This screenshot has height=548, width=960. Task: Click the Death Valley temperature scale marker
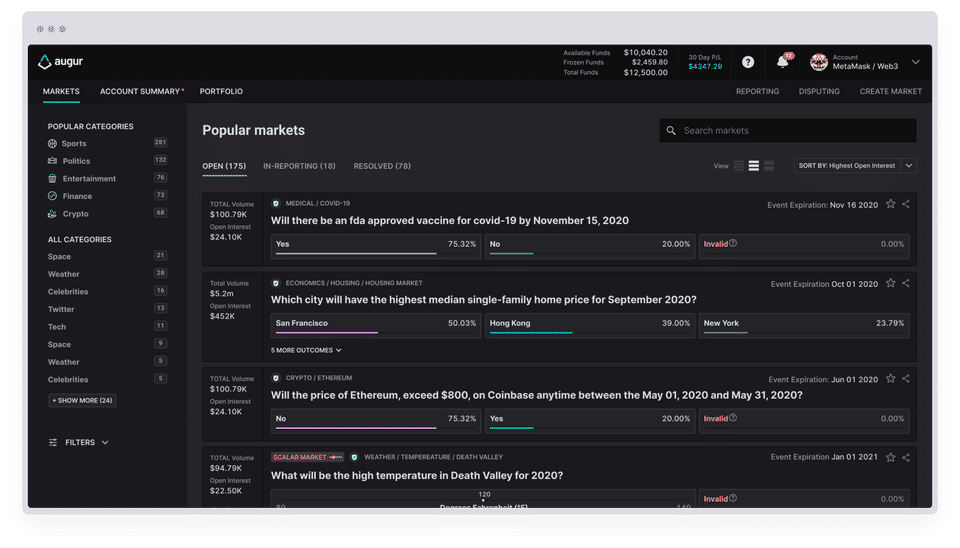tap(484, 500)
